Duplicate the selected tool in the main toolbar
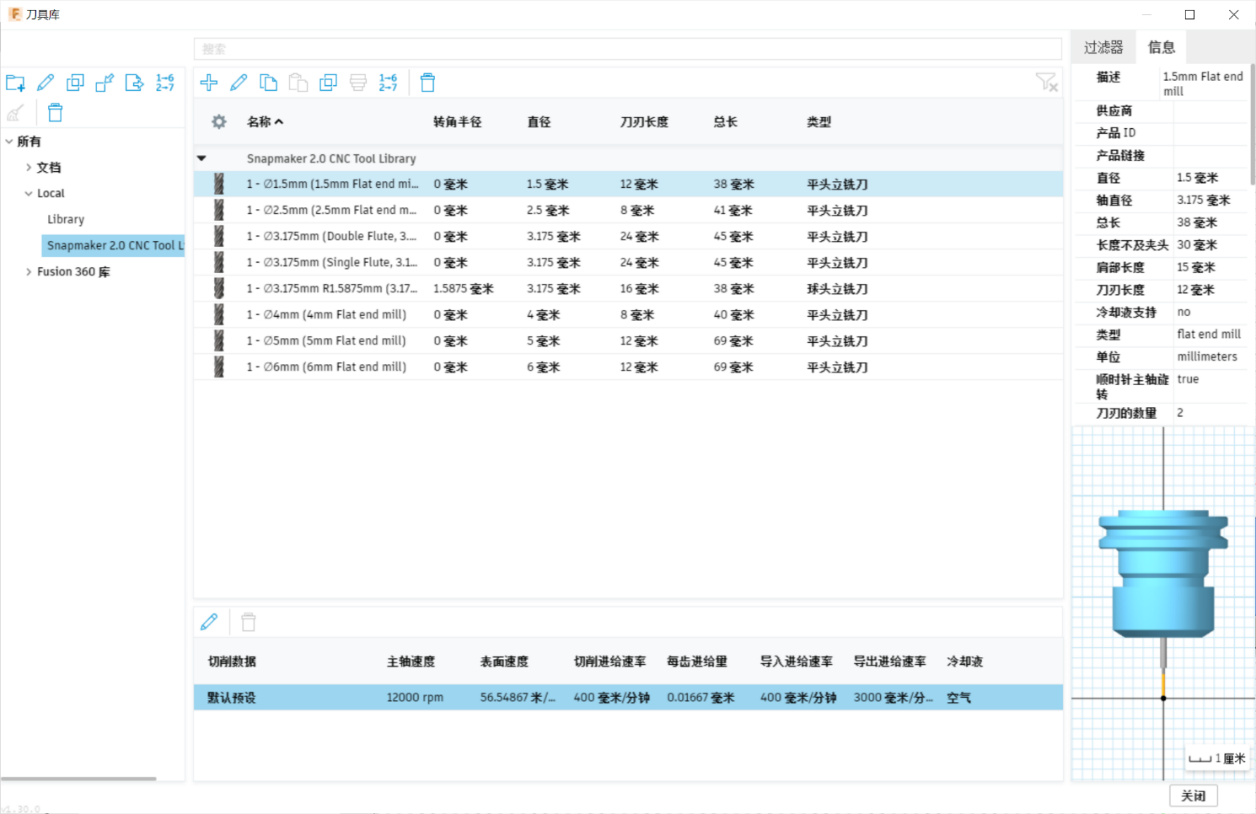Image resolution: width=1256 pixels, height=814 pixels. 328,83
